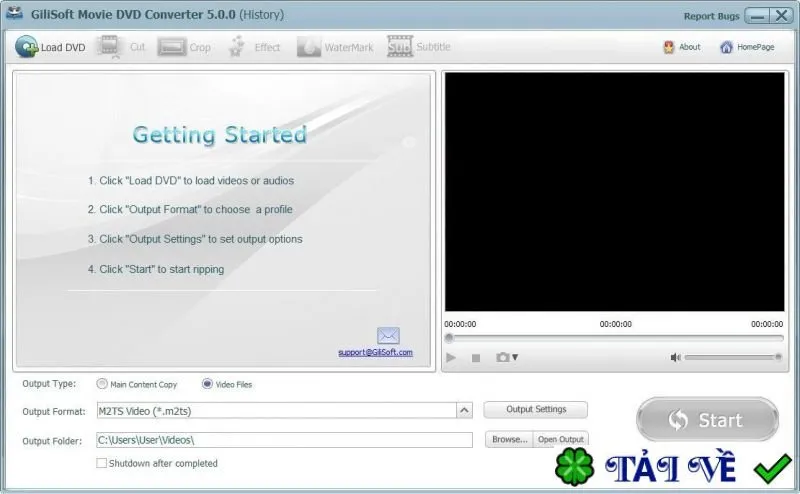The image size is (800, 494).
Task: Click the Subtitle toolbar label
Action: click(433, 46)
